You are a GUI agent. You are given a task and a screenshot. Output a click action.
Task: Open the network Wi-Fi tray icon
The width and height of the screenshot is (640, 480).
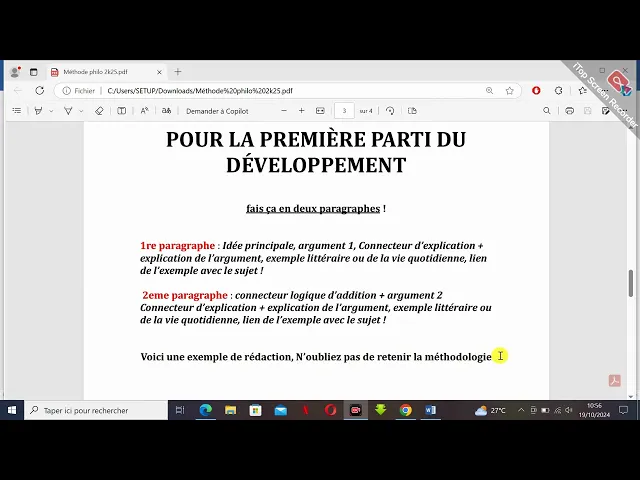pyautogui.click(x=558, y=410)
